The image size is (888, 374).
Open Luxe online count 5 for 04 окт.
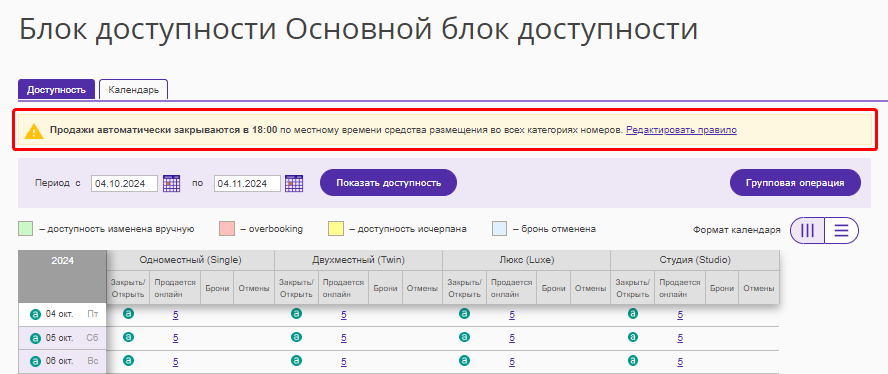[x=512, y=315]
